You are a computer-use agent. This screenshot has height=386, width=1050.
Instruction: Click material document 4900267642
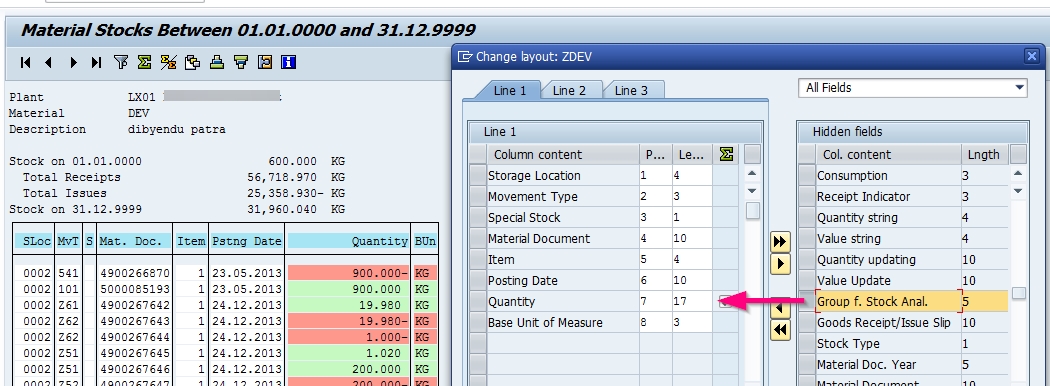135,306
